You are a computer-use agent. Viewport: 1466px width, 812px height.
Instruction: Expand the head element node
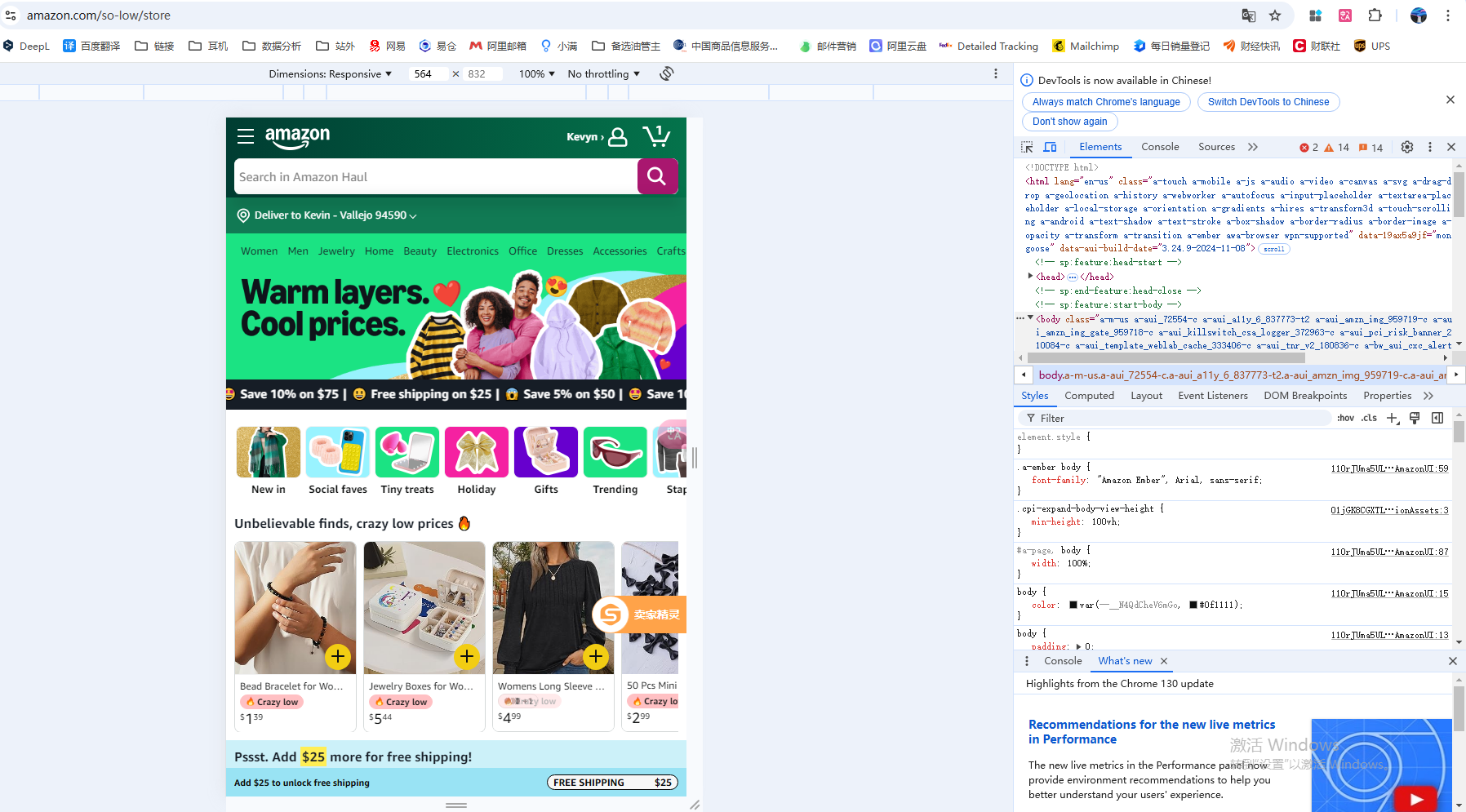pos(1030,277)
